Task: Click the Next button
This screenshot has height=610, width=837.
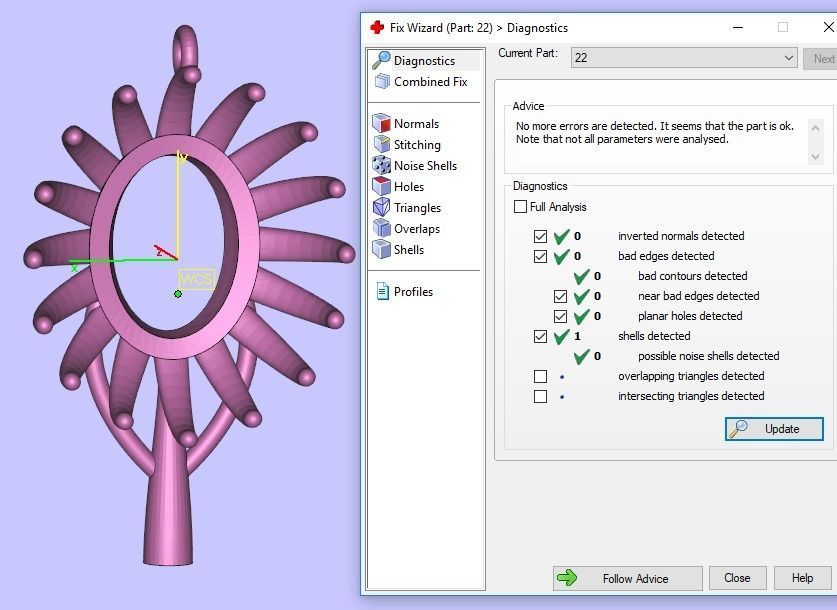Action: [821, 58]
